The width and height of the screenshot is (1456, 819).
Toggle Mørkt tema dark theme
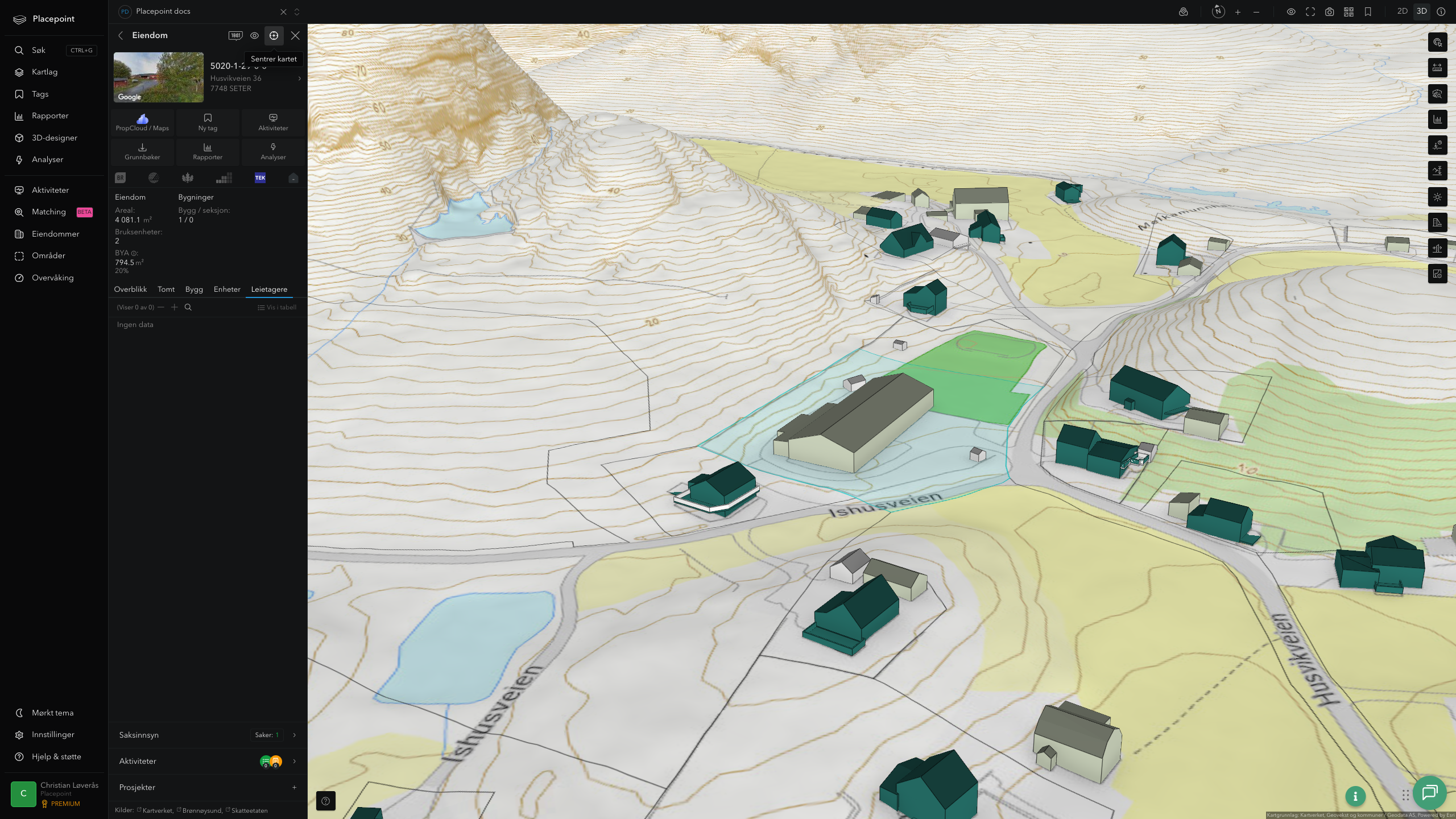click(53, 713)
